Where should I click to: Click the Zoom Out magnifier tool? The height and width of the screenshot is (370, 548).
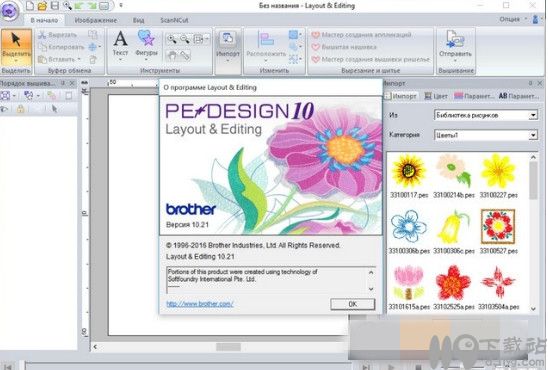pyautogui.click(x=185, y=39)
